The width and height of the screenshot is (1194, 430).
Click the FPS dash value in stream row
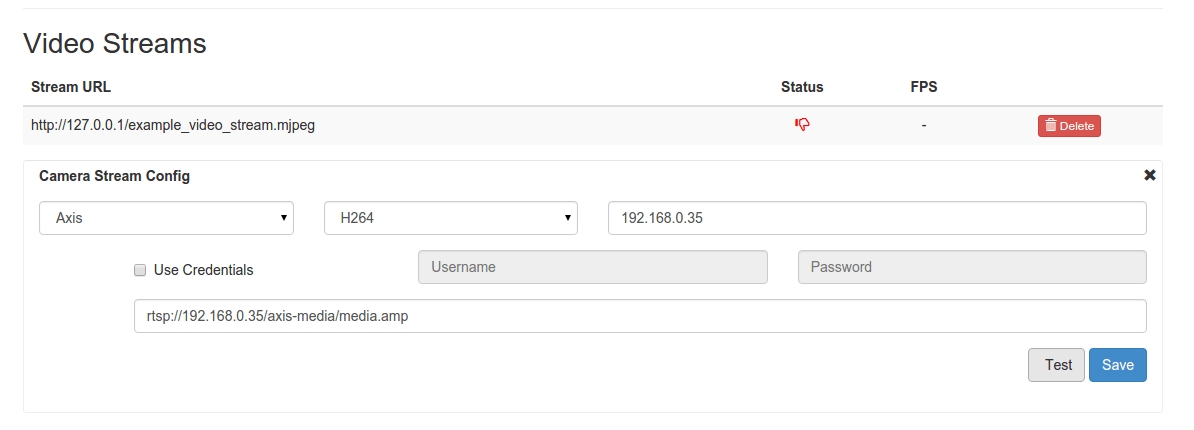pos(923,126)
